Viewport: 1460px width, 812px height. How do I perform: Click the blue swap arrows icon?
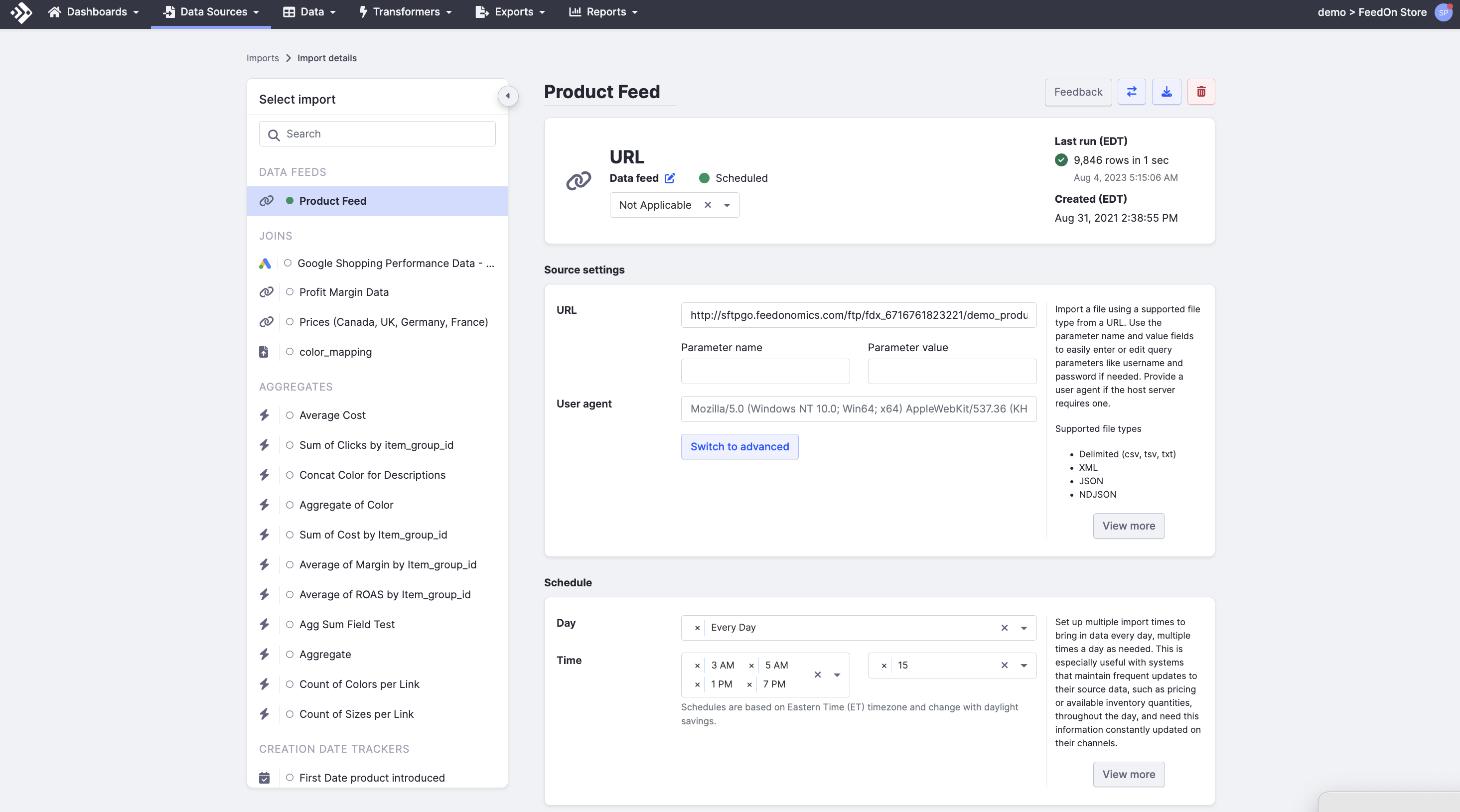1131,92
